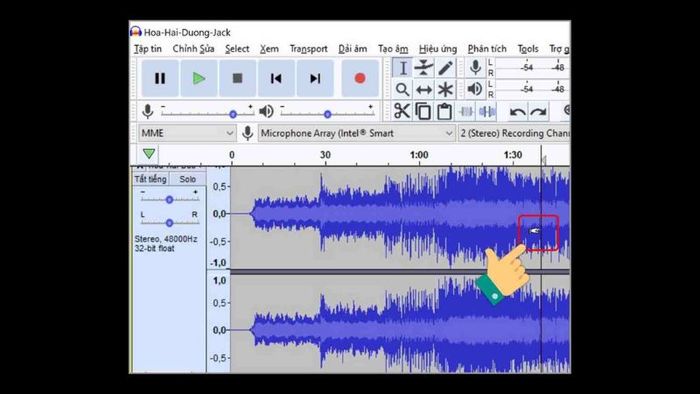Click the playback meter speaker icon
Viewport: 700px width, 394px height.
click(475, 89)
